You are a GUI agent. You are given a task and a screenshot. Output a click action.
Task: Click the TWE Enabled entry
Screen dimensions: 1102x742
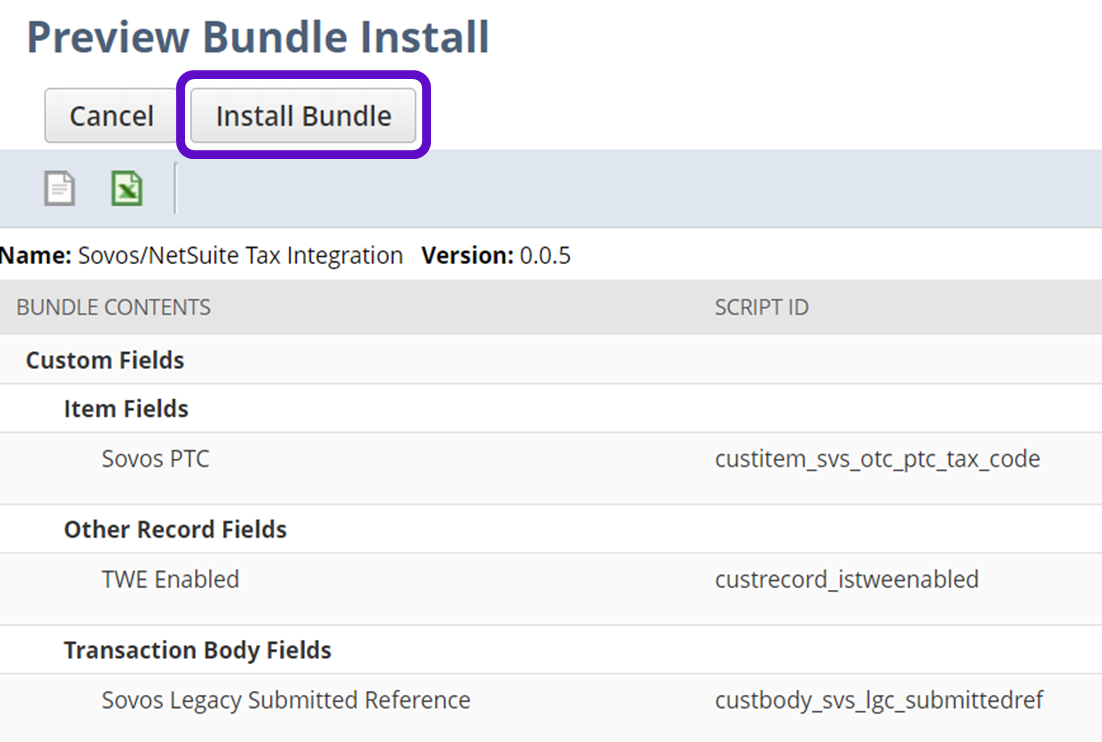(170, 579)
